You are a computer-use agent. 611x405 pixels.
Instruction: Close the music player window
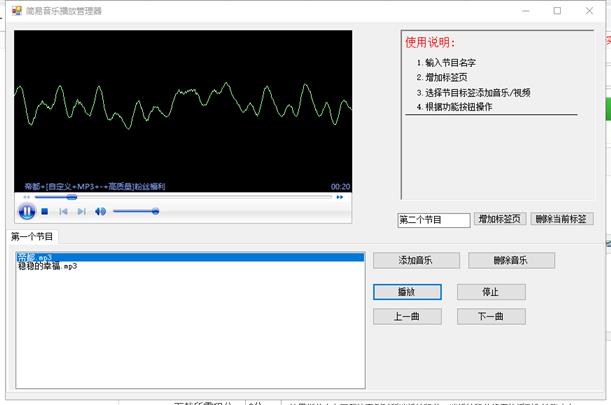click(589, 11)
